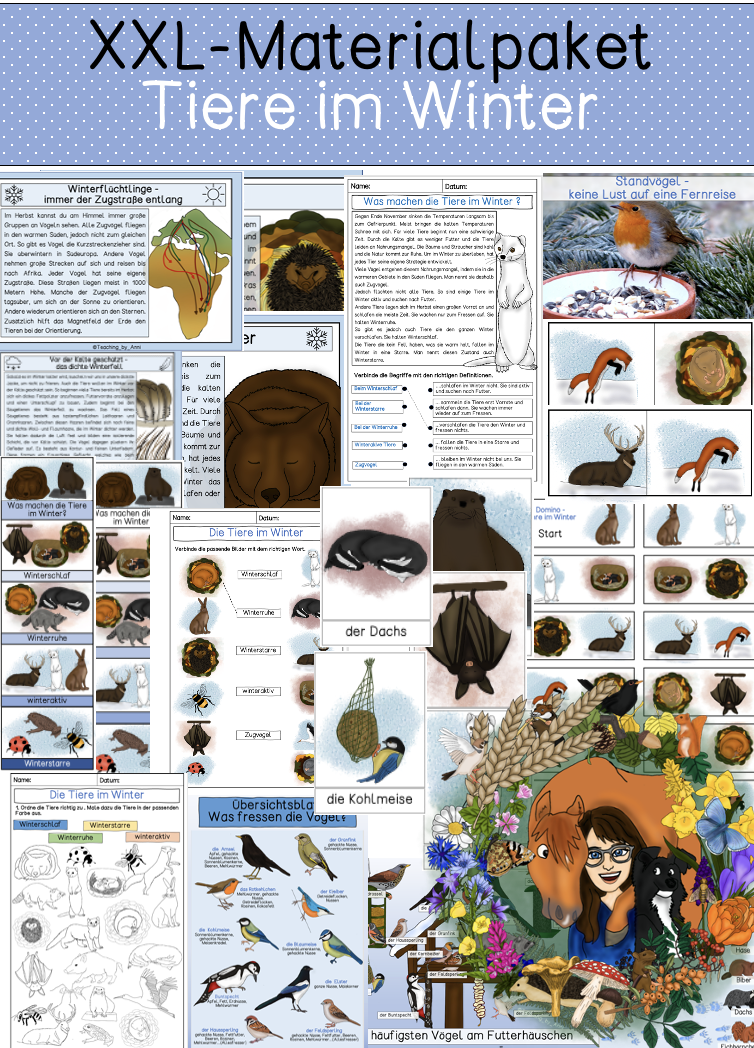
Task: Click the "die Kohlmeise" card label
Action: 370,799
